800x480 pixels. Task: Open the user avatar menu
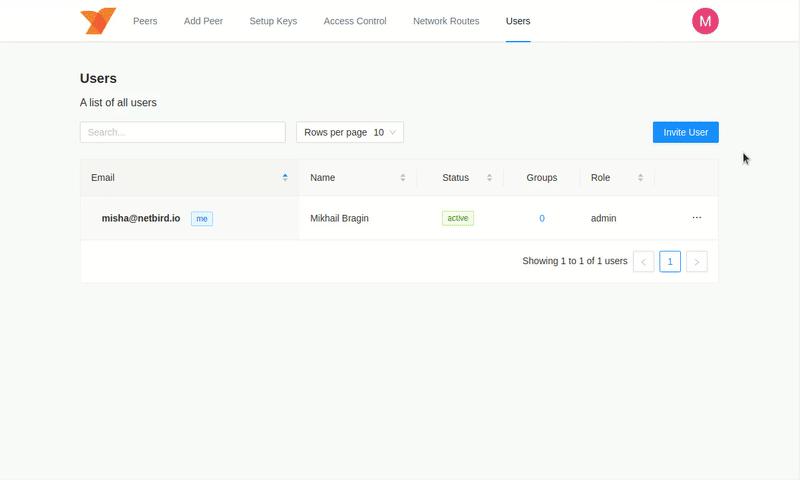pyautogui.click(x=705, y=21)
